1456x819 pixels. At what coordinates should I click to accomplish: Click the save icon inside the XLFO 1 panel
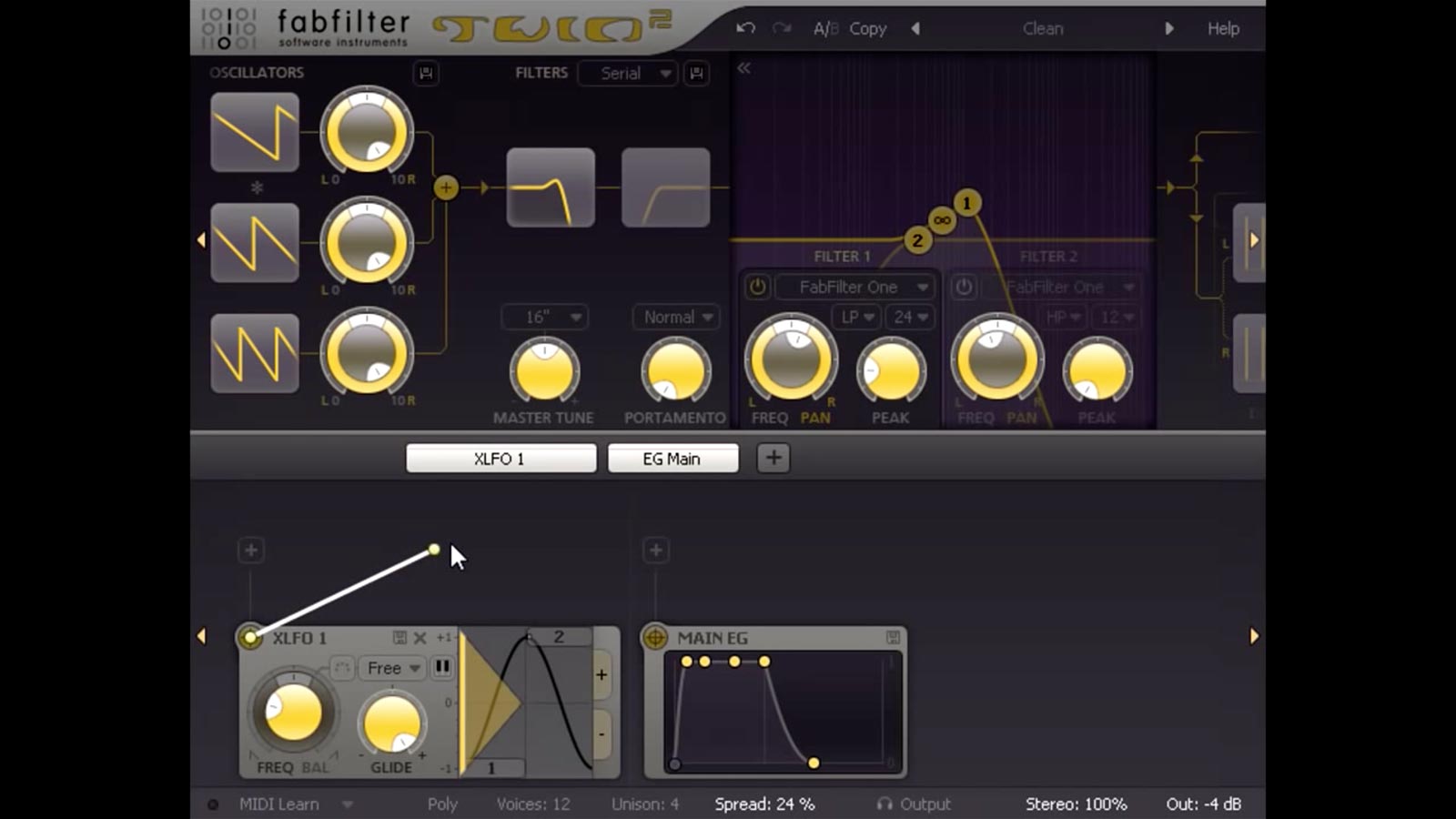(399, 638)
